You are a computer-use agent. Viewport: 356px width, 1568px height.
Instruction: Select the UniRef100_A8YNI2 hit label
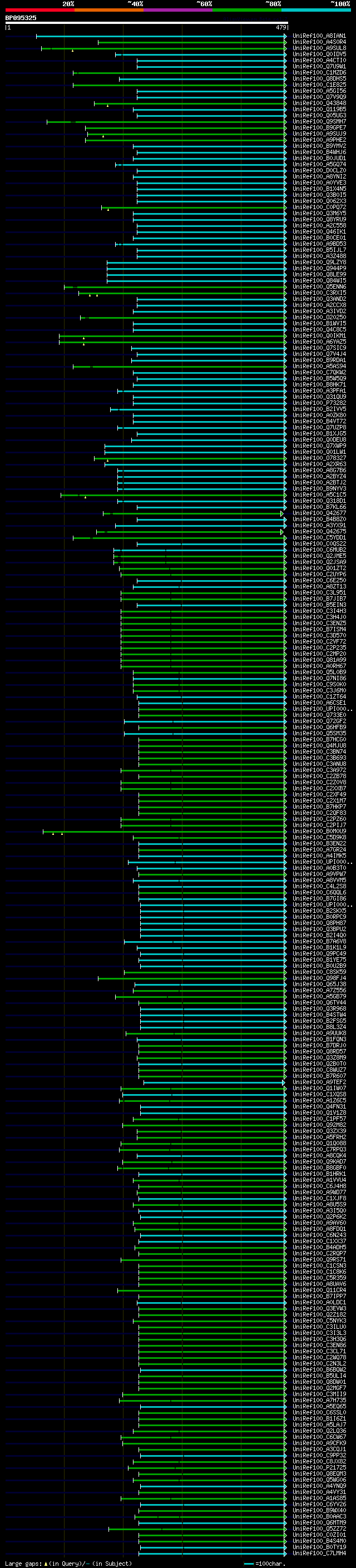(319, 176)
